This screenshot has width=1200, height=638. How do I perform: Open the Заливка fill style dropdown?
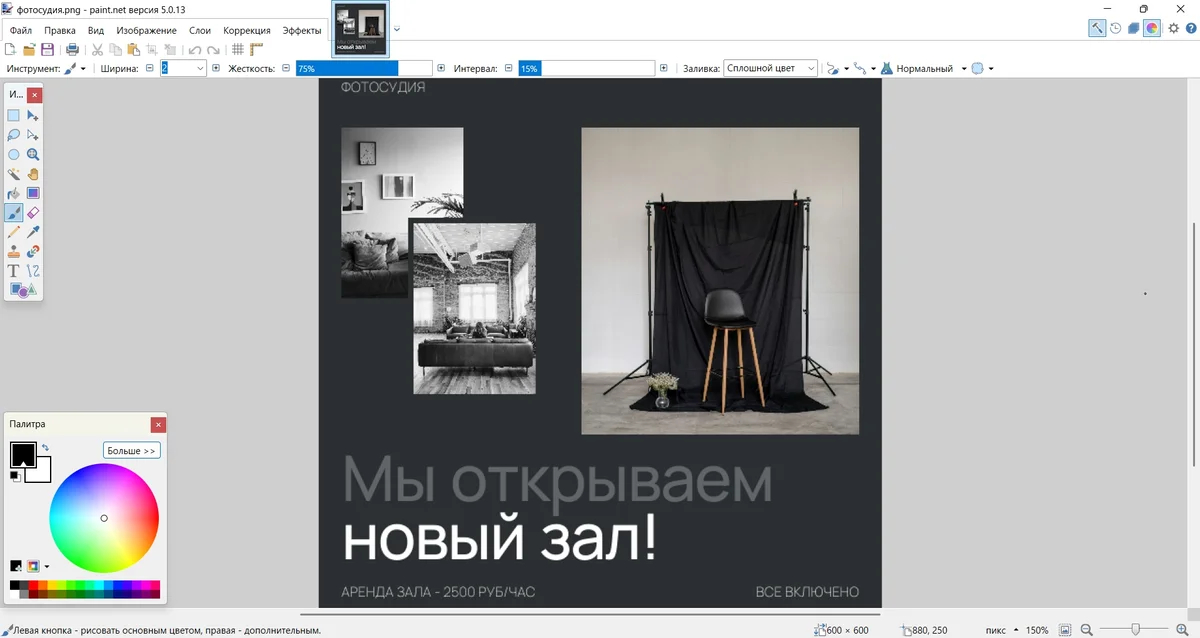tap(770, 68)
